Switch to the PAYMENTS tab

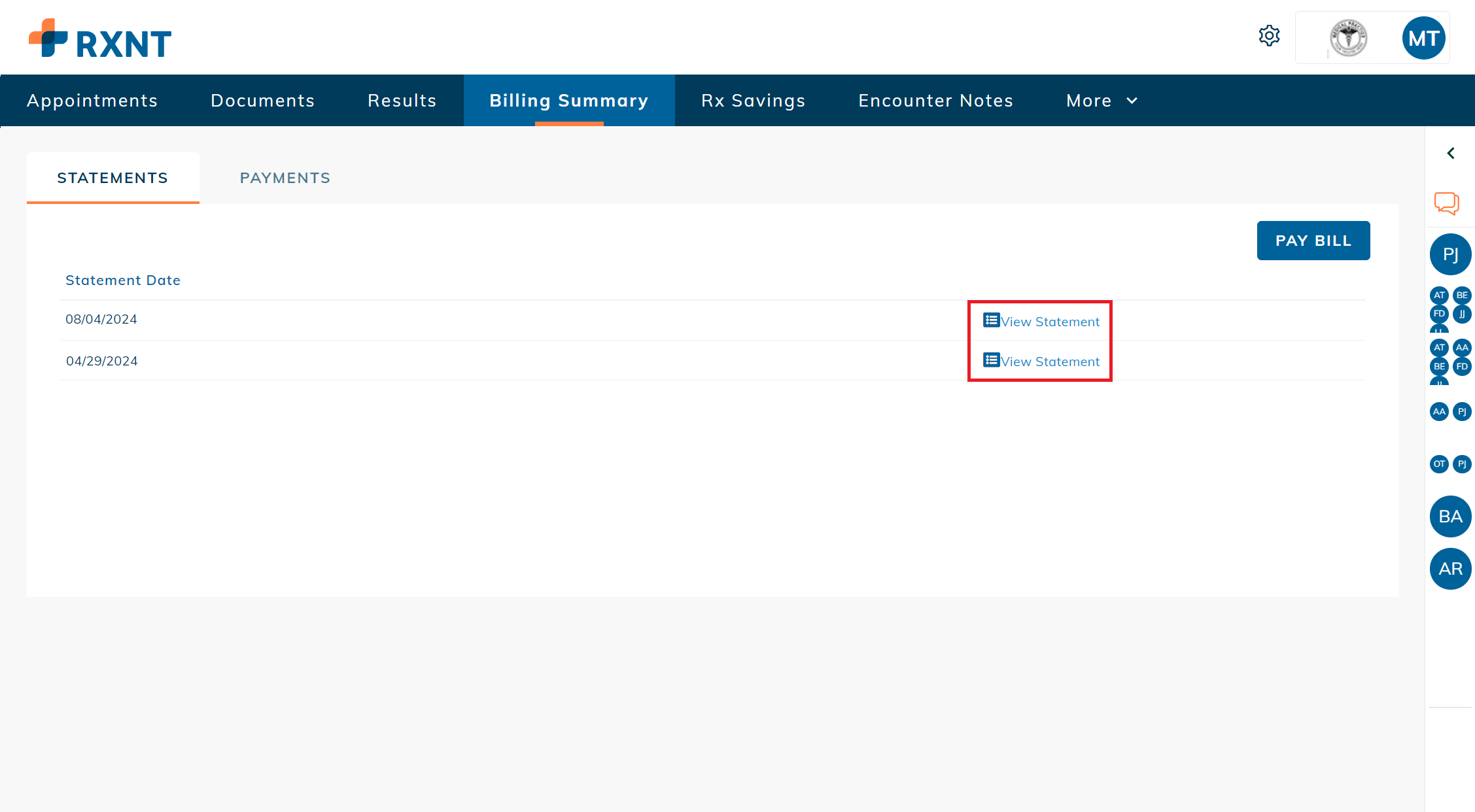[285, 177]
